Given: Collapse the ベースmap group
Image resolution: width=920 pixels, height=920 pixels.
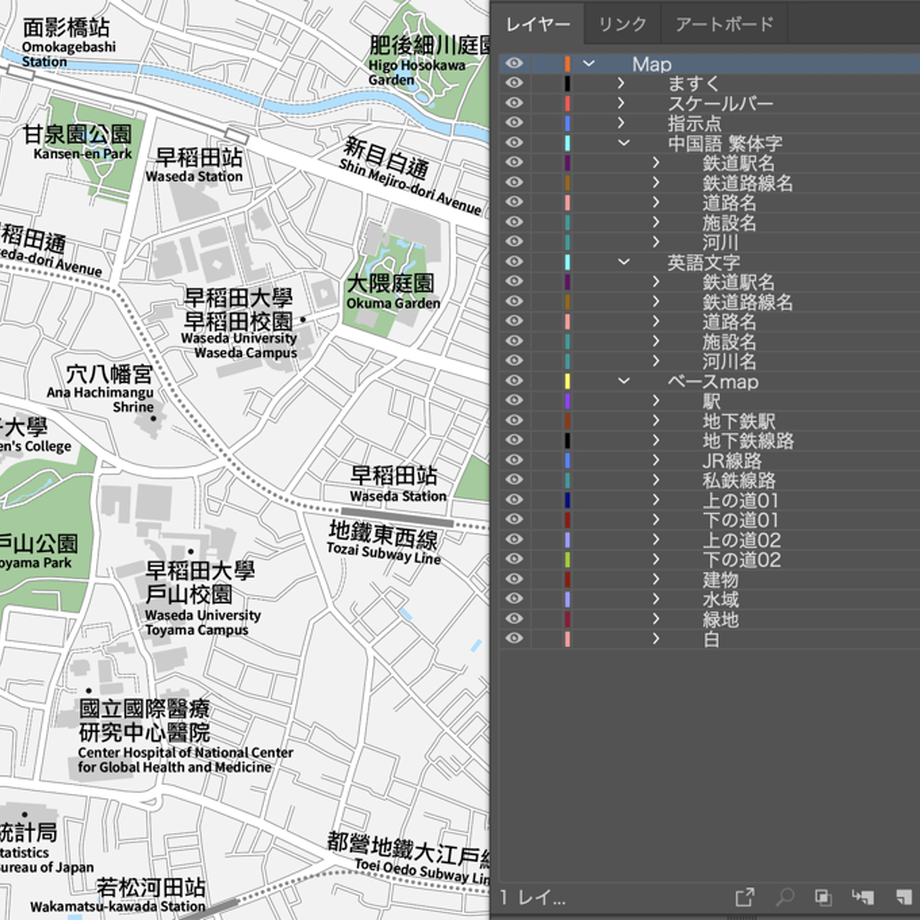Looking at the screenshot, I should pyautogui.click(x=624, y=381).
